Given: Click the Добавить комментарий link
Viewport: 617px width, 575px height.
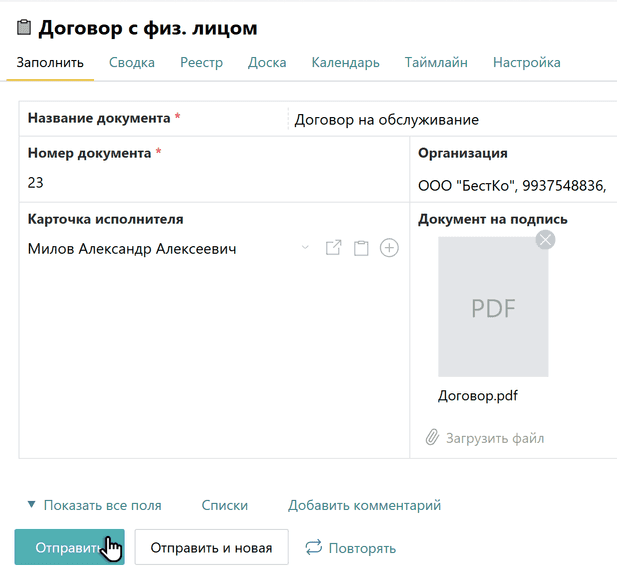Looking at the screenshot, I should coord(364,505).
